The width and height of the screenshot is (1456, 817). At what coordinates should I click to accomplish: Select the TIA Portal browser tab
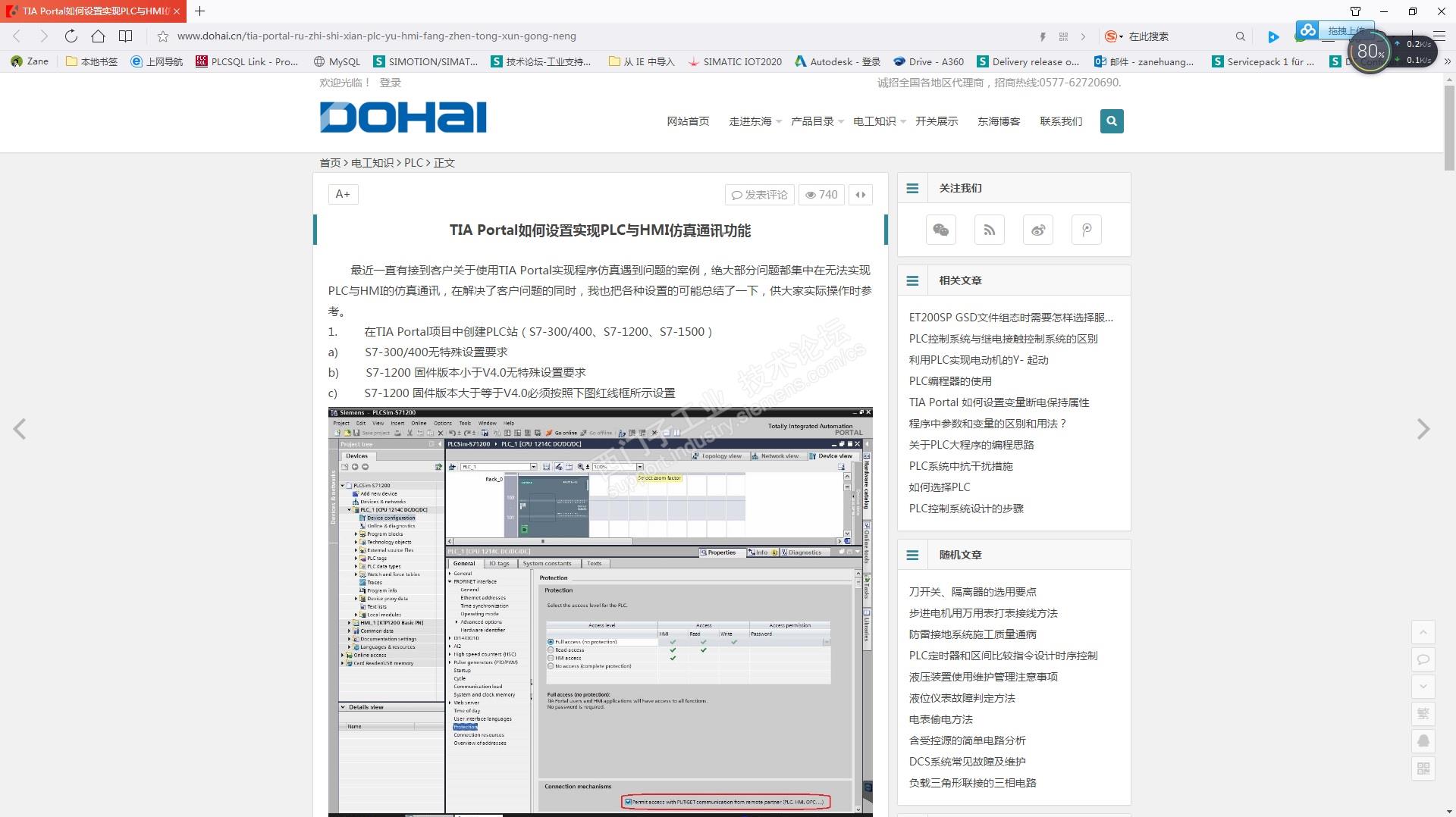(x=93, y=11)
